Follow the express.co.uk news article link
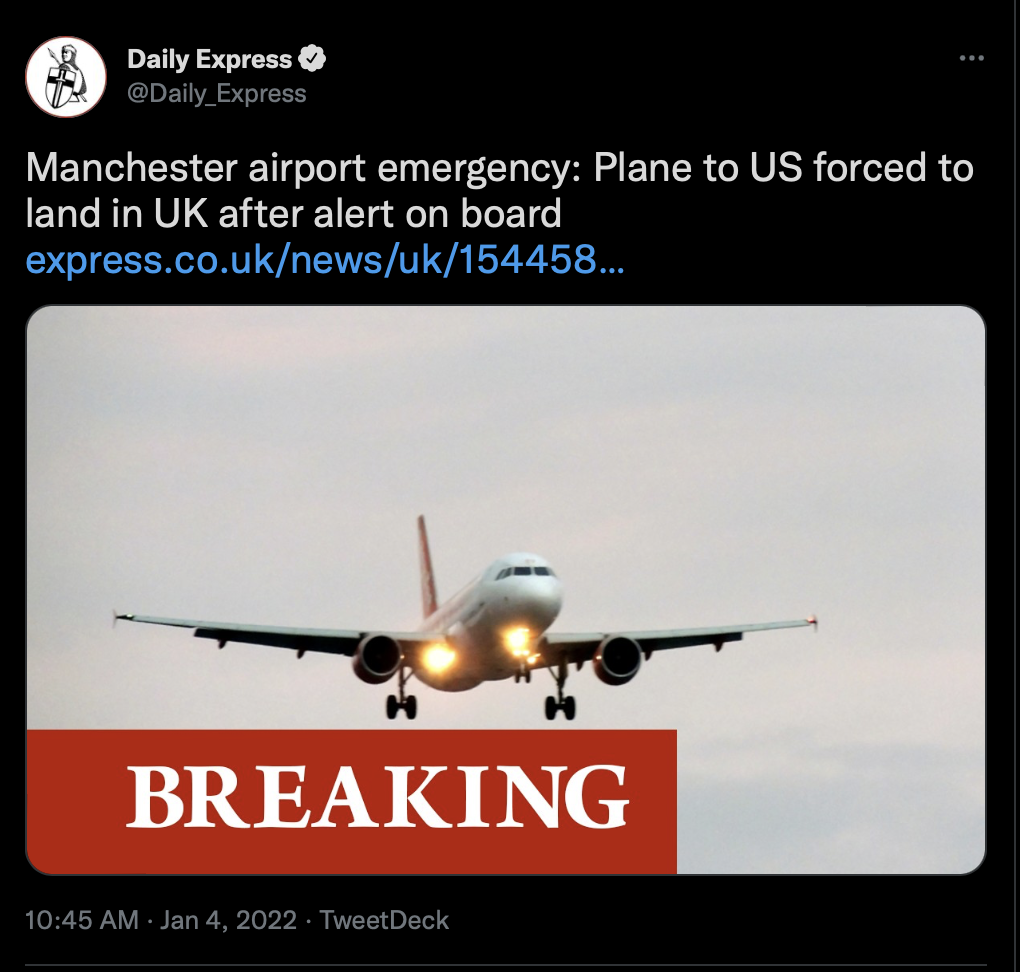 (x=325, y=260)
